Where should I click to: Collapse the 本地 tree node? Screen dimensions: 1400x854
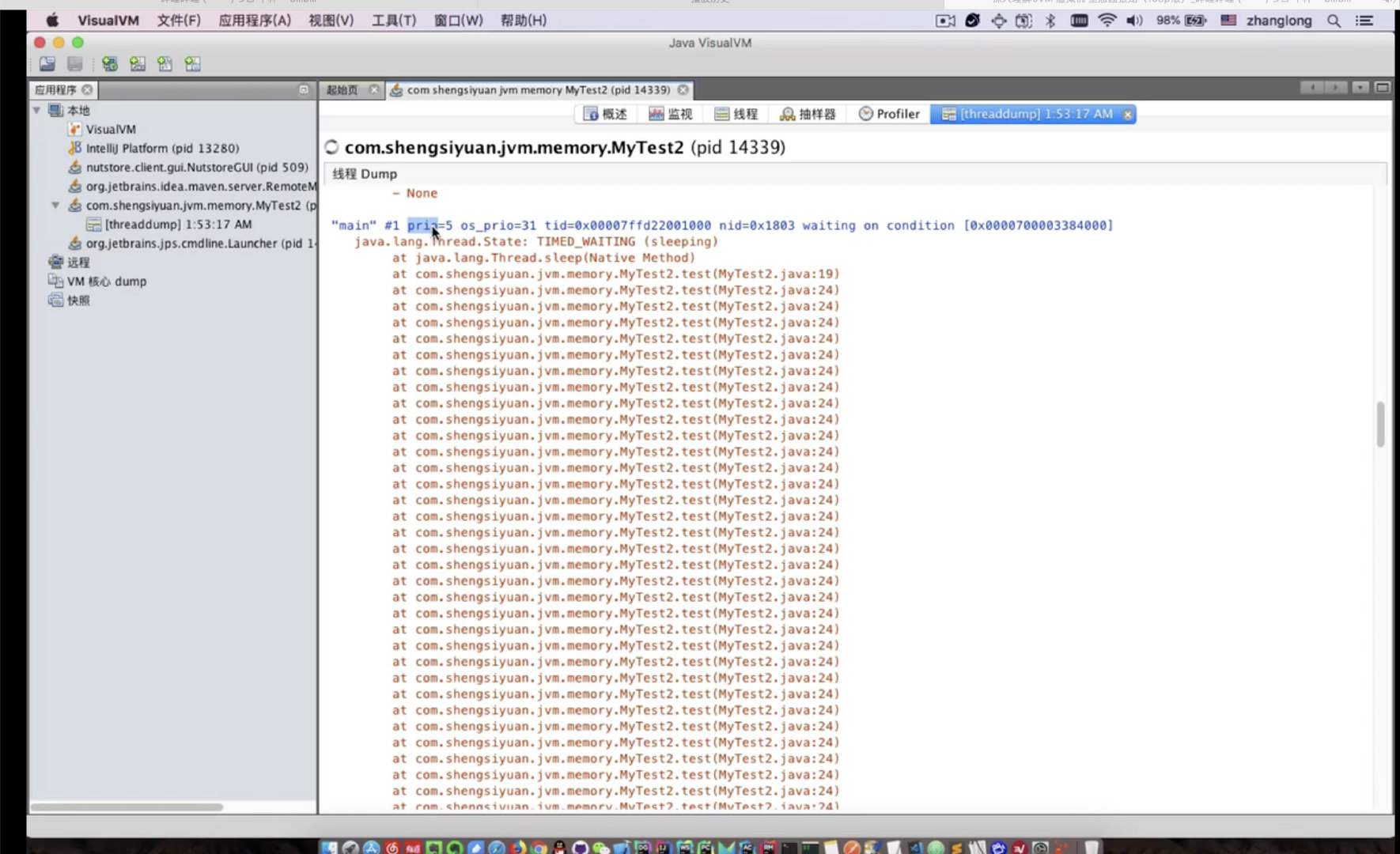pyautogui.click(x=36, y=111)
